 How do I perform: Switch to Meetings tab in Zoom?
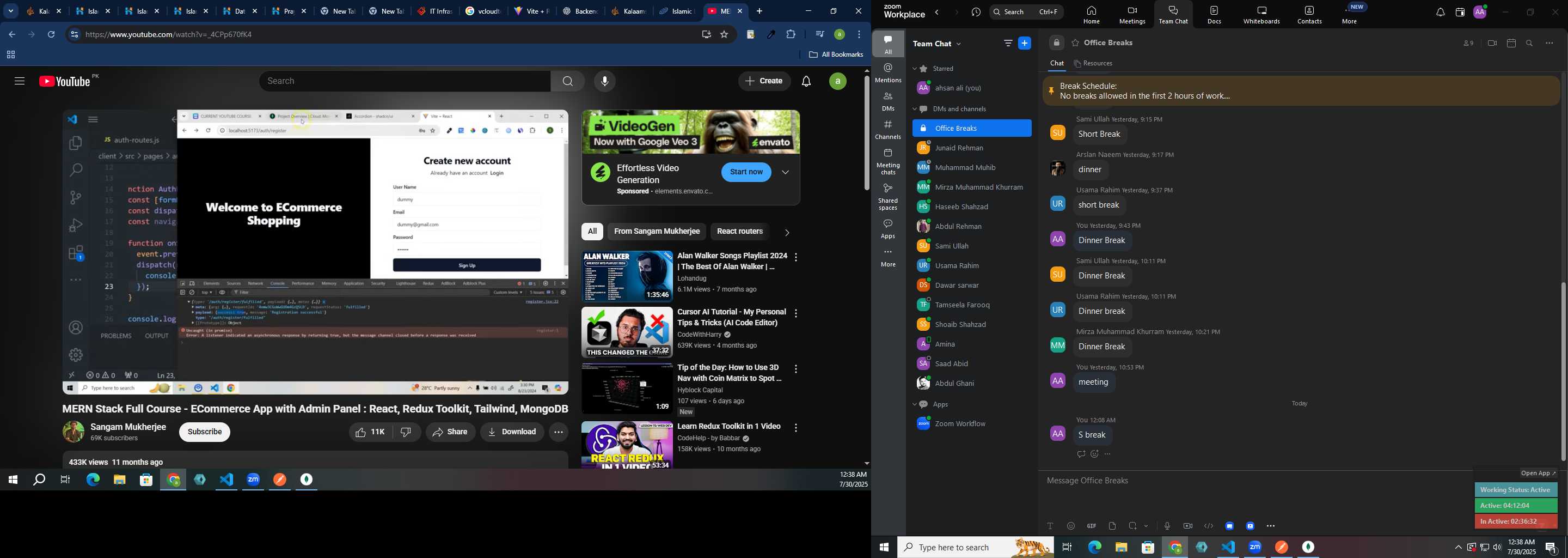click(1131, 15)
